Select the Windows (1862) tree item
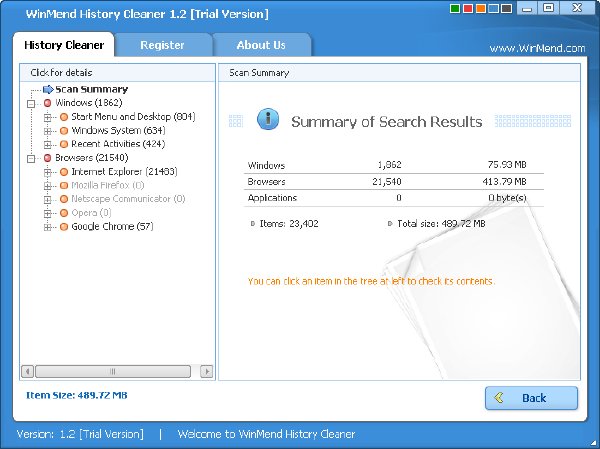600x449 pixels. [89, 103]
